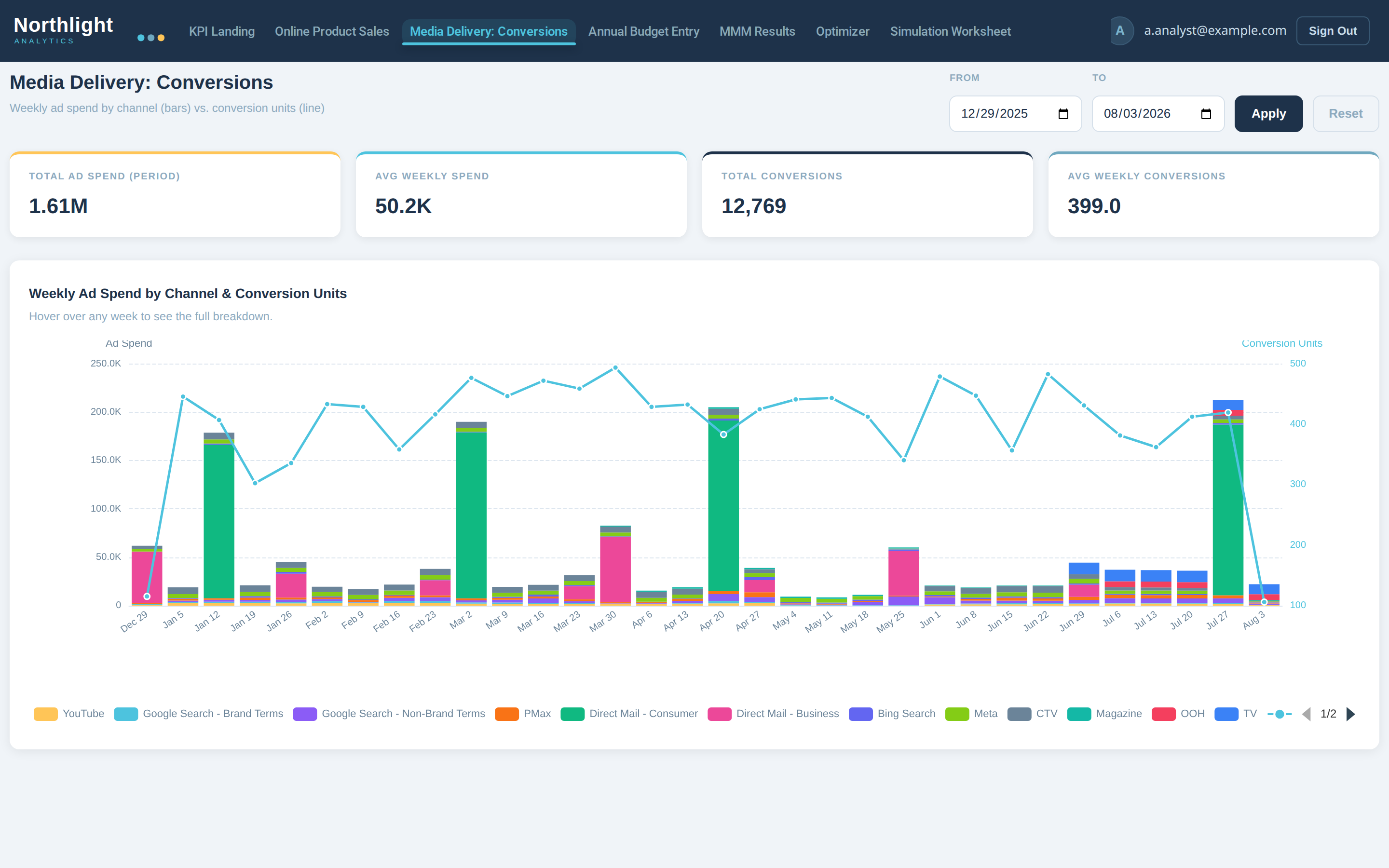Open Annual Budget Entry tab
The image size is (1389, 868).
coord(643,31)
